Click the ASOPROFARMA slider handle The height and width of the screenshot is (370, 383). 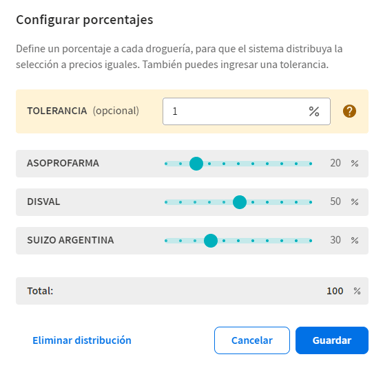(196, 164)
